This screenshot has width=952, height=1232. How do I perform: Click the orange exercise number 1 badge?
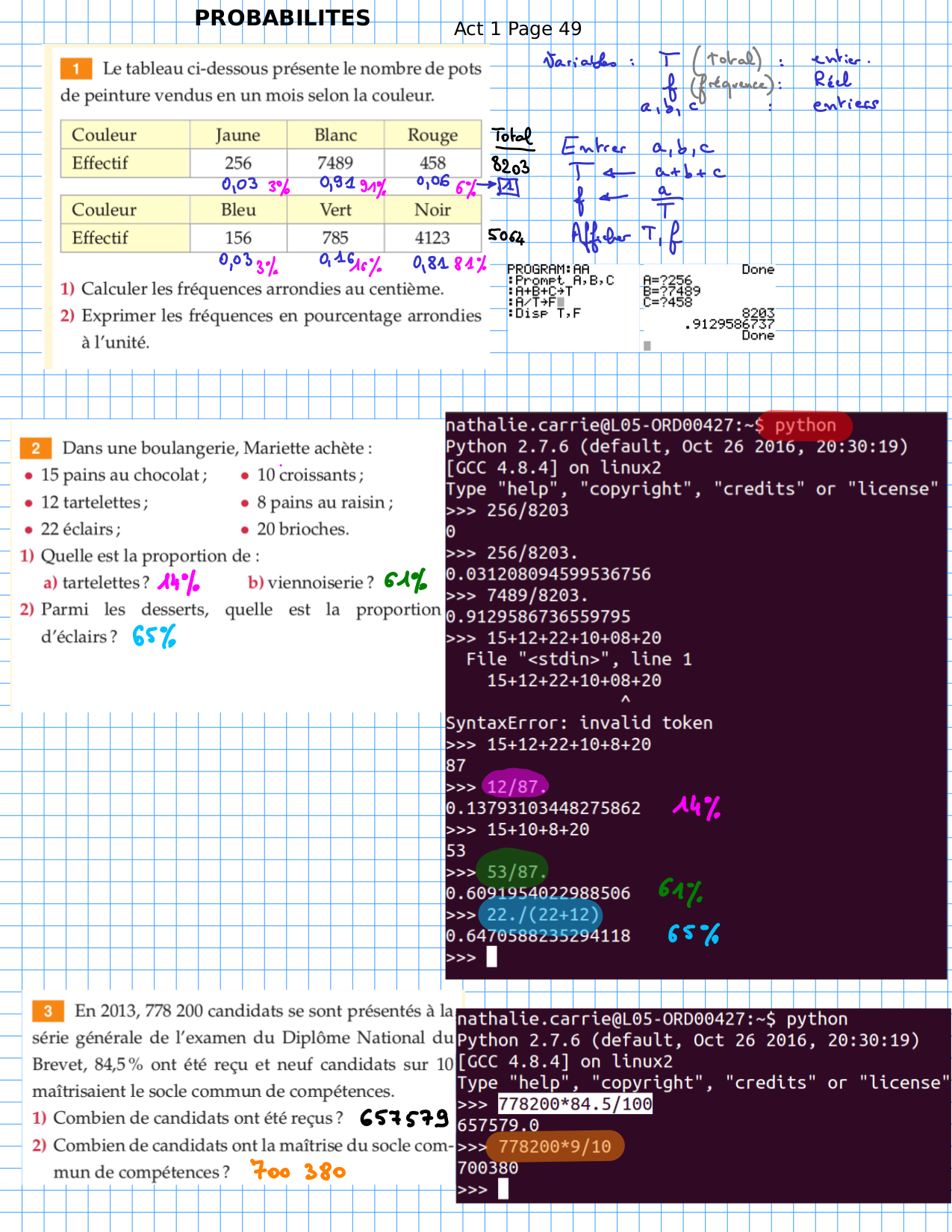75,69
